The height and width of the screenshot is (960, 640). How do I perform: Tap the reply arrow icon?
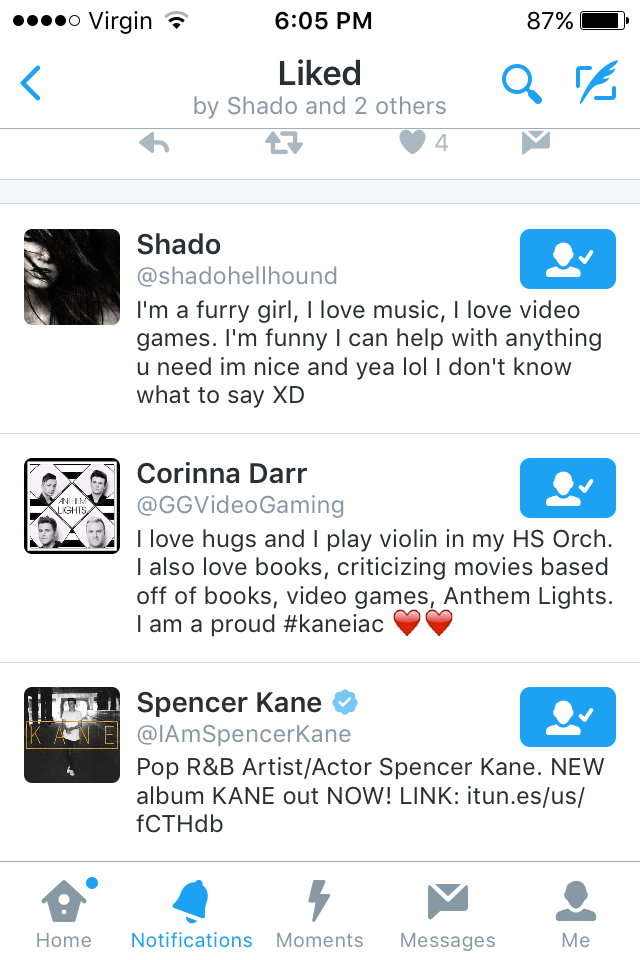point(154,143)
